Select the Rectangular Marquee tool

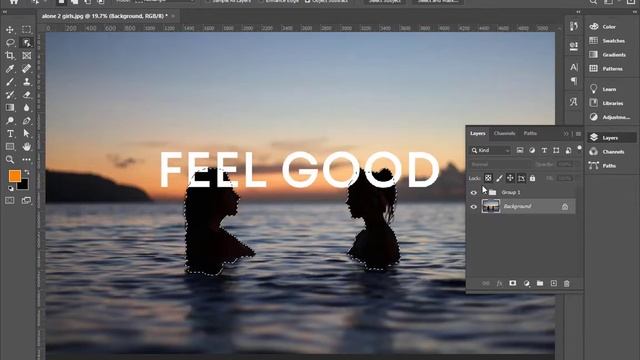(x=27, y=30)
